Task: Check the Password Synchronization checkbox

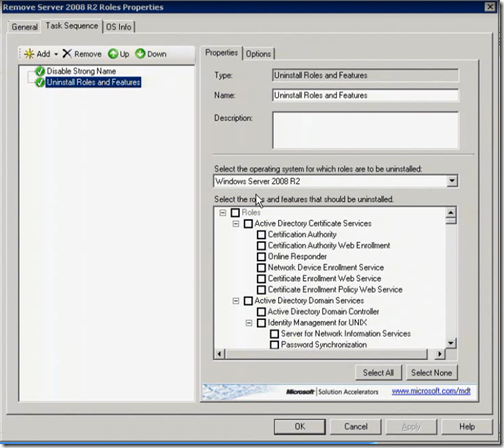Action: point(275,345)
